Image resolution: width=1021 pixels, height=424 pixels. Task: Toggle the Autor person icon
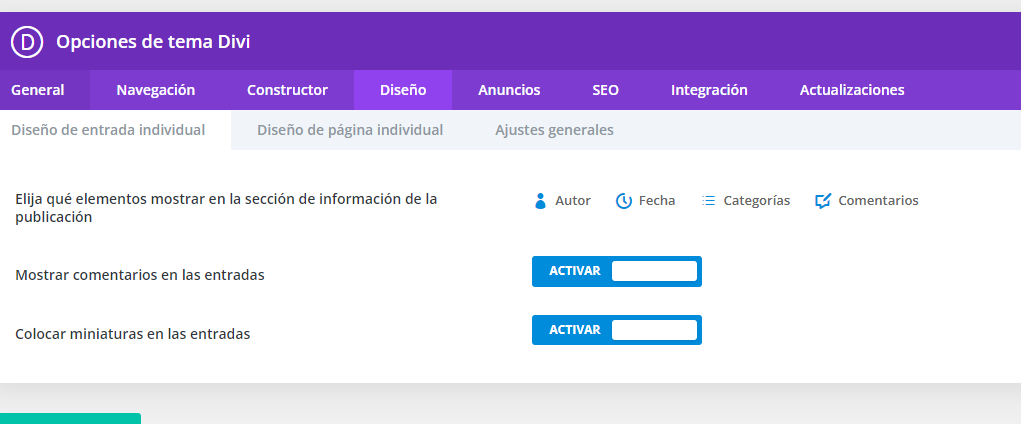click(x=540, y=201)
